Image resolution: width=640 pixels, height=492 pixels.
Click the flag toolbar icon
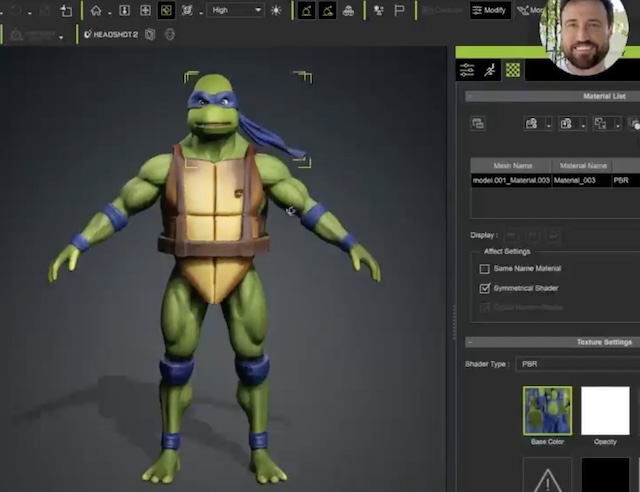[x=400, y=10]
